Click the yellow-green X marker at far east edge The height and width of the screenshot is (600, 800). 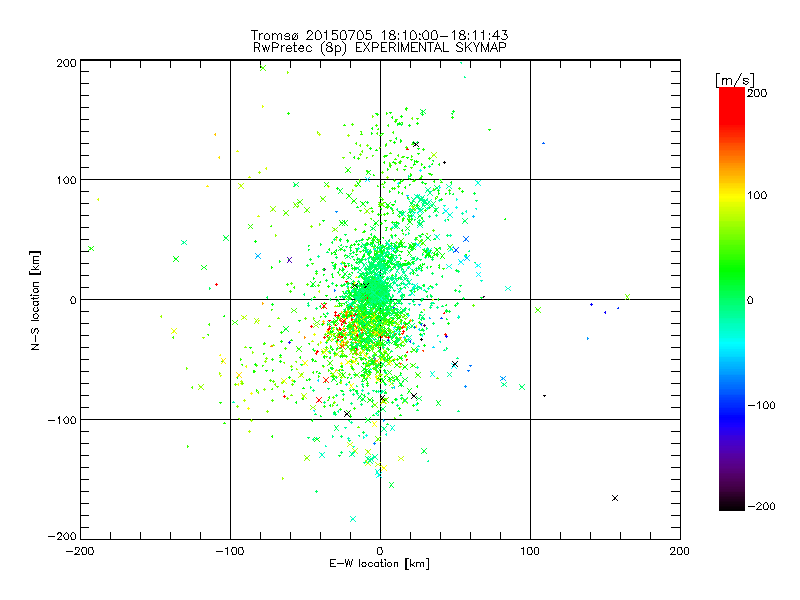point(627,297)
